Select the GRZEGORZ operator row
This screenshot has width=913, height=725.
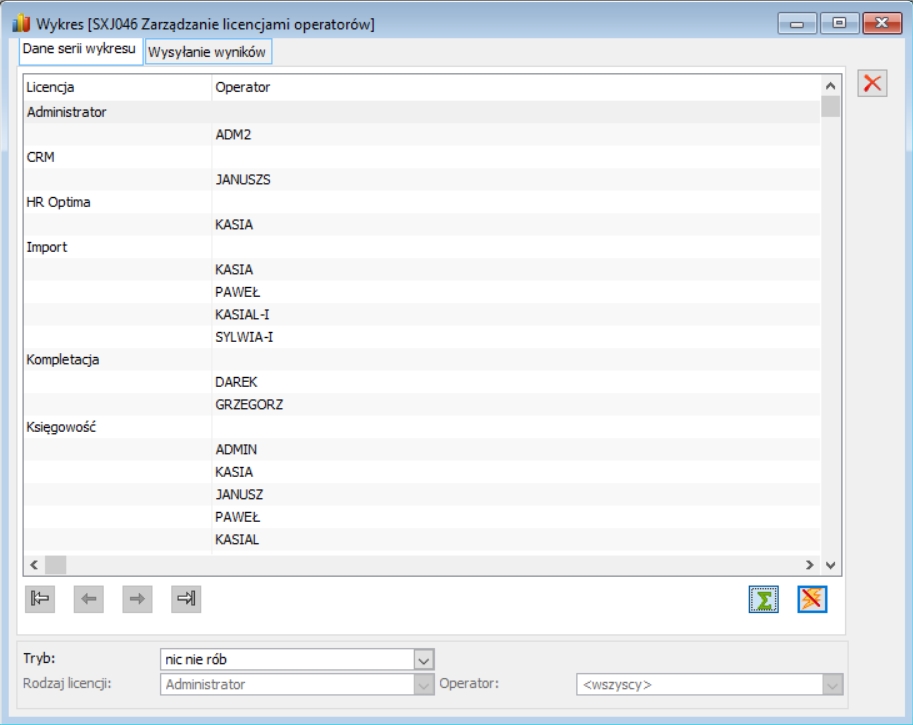pyautogui.click(x=422, y=405)
